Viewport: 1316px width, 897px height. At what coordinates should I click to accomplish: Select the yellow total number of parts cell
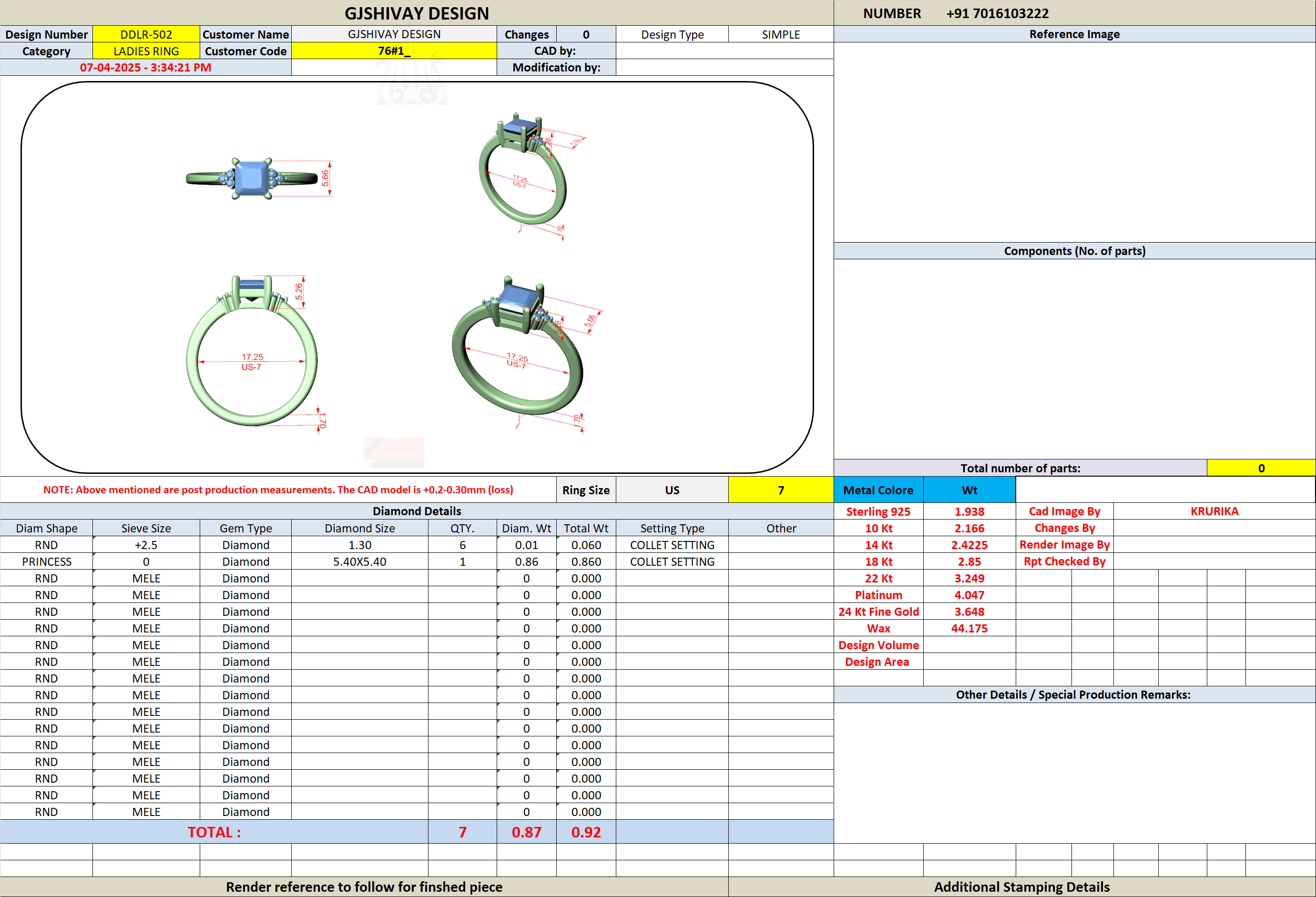[1261, 469]
